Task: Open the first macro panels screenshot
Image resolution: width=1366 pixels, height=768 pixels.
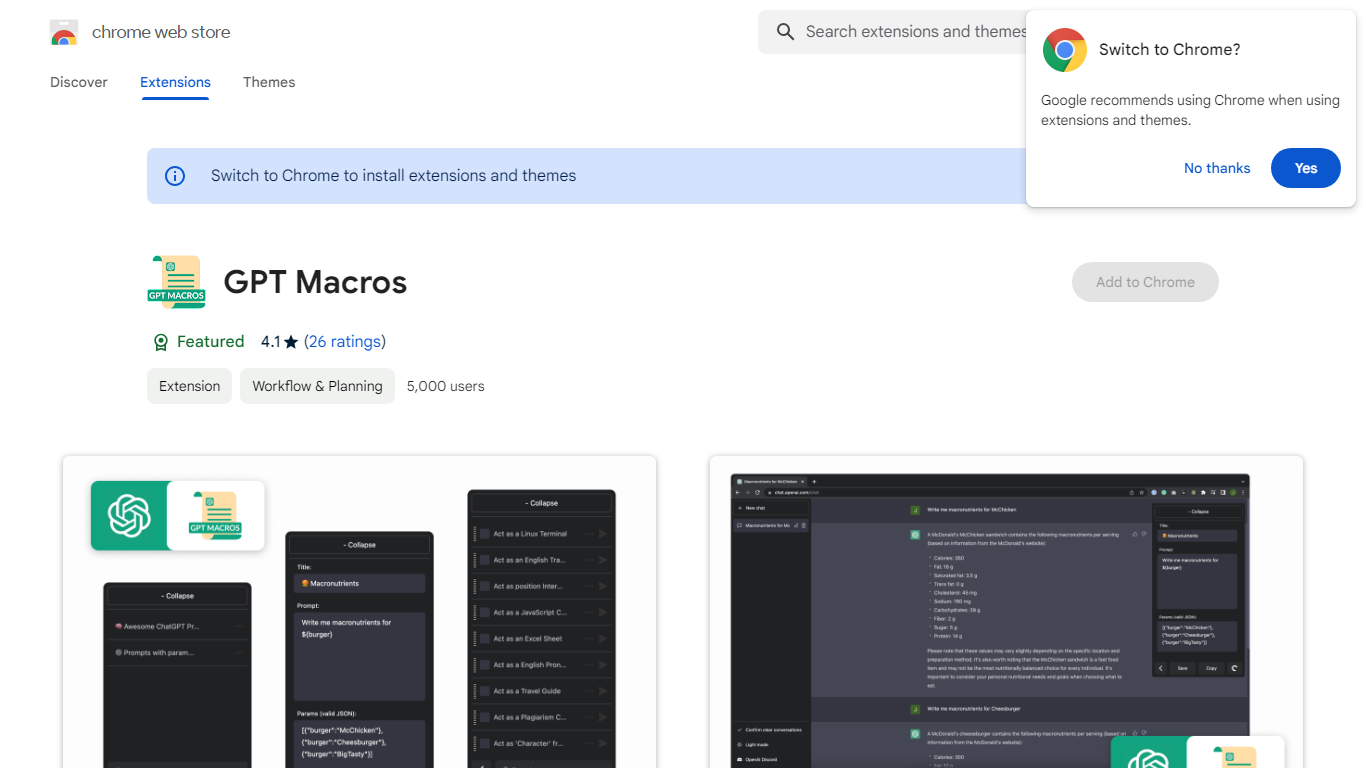Action: point(359,612)
